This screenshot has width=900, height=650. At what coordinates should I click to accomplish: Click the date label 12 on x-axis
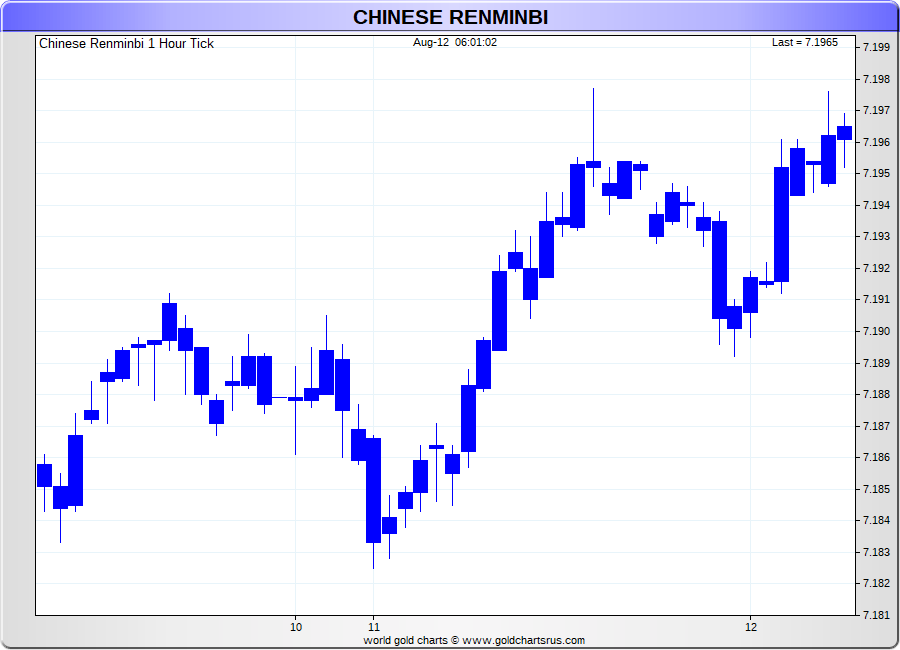tap(751, 627)
